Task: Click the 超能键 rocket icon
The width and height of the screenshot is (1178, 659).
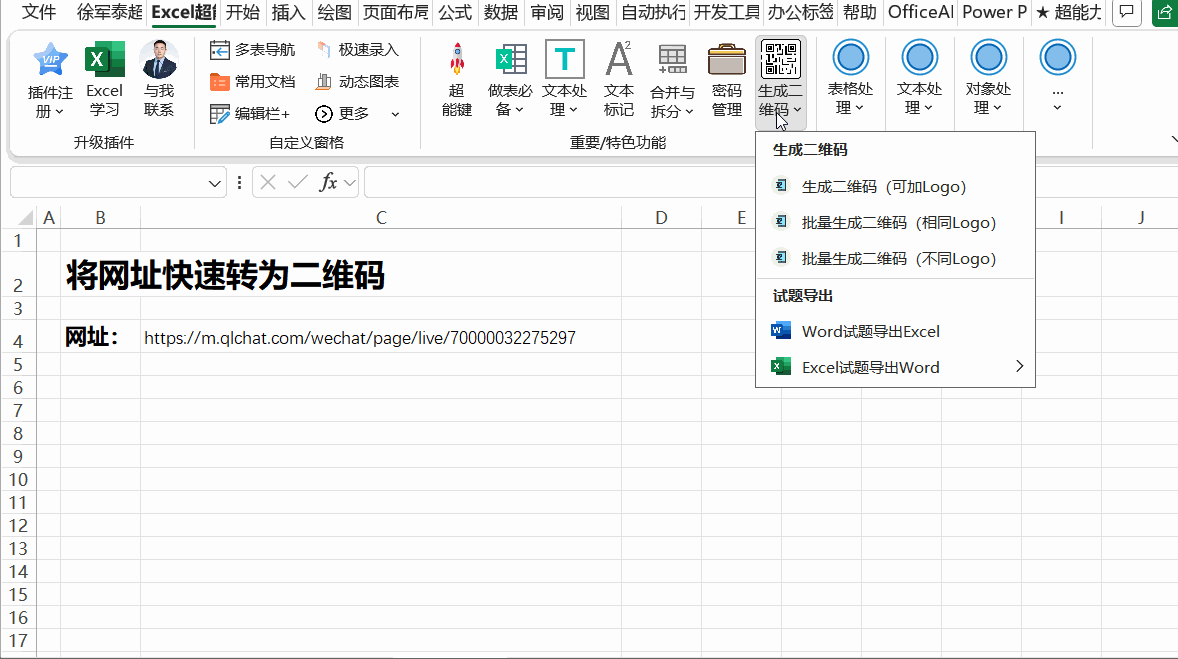Action: pyautogui.click(x=457, y=59)
